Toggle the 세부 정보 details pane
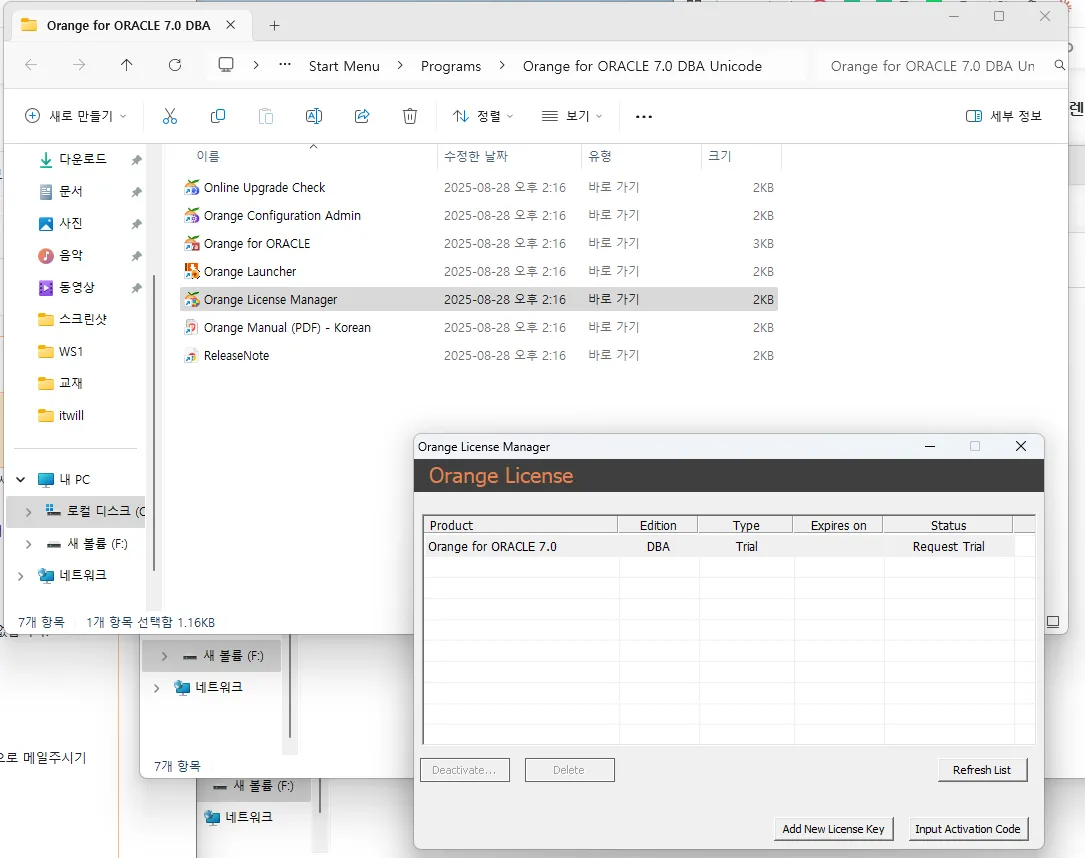The height and width of the screenshot is (858, 1085). pyautogui.click(x=1003, y=116)
